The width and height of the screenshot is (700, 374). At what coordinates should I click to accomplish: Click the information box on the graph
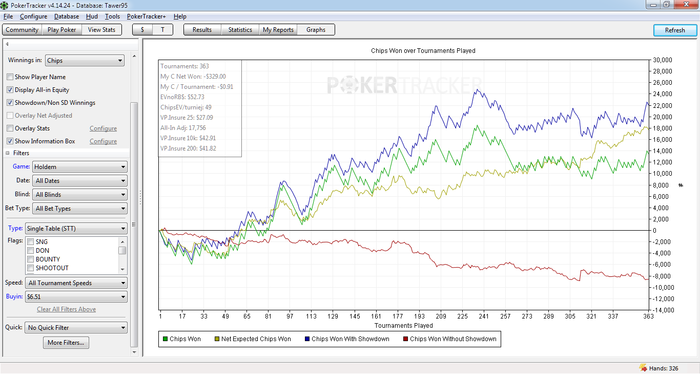tap(200, 108)
